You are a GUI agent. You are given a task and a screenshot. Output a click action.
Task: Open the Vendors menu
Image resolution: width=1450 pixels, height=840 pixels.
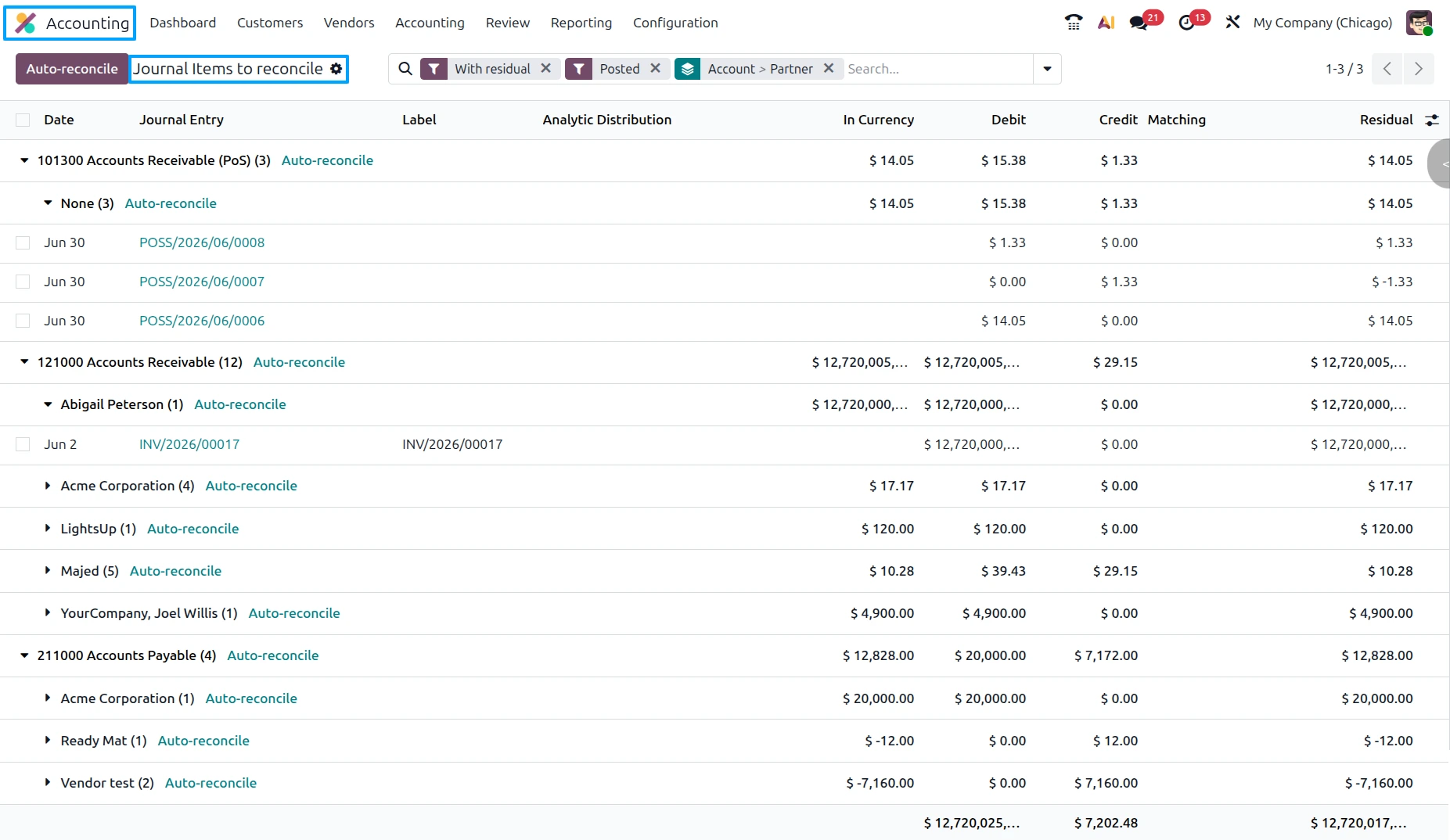click(349, 23)
